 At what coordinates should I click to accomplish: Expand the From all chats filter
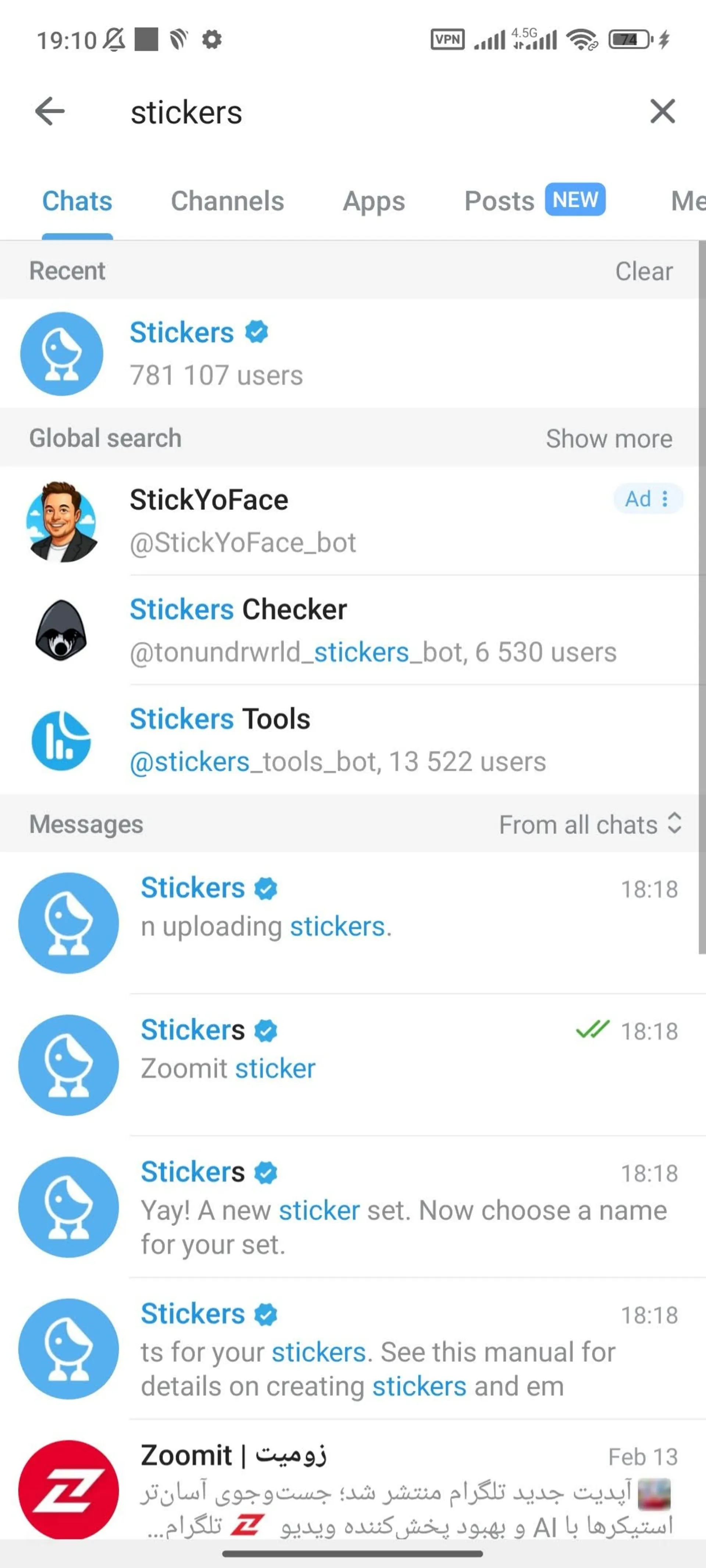pos(590,824)
